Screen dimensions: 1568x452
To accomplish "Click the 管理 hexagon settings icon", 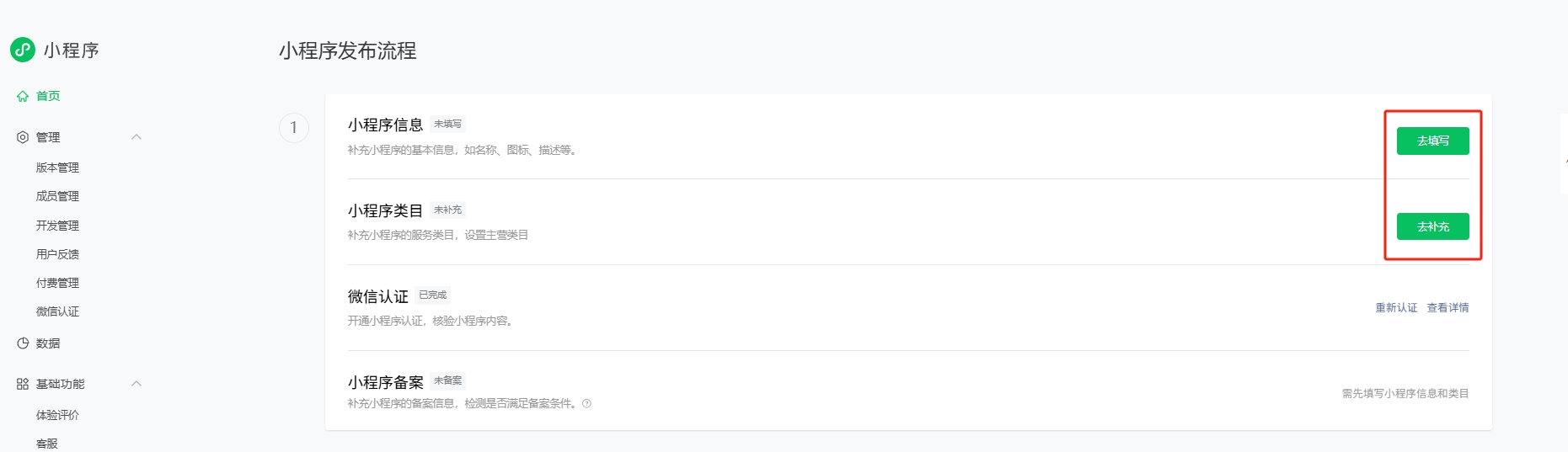I will pos(23,137).
